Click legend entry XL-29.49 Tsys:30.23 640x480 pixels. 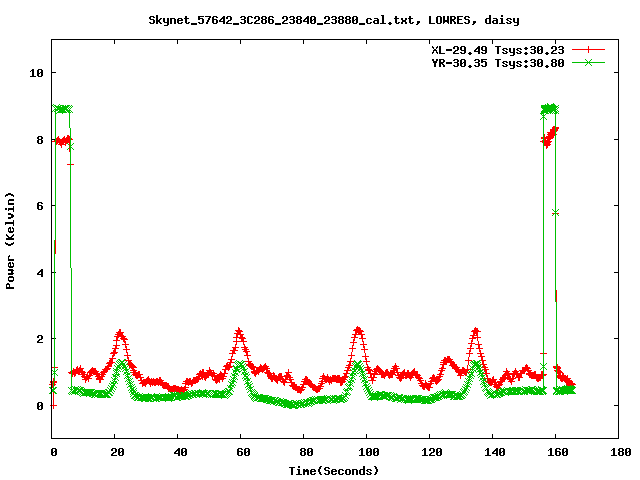click(498, 50)
